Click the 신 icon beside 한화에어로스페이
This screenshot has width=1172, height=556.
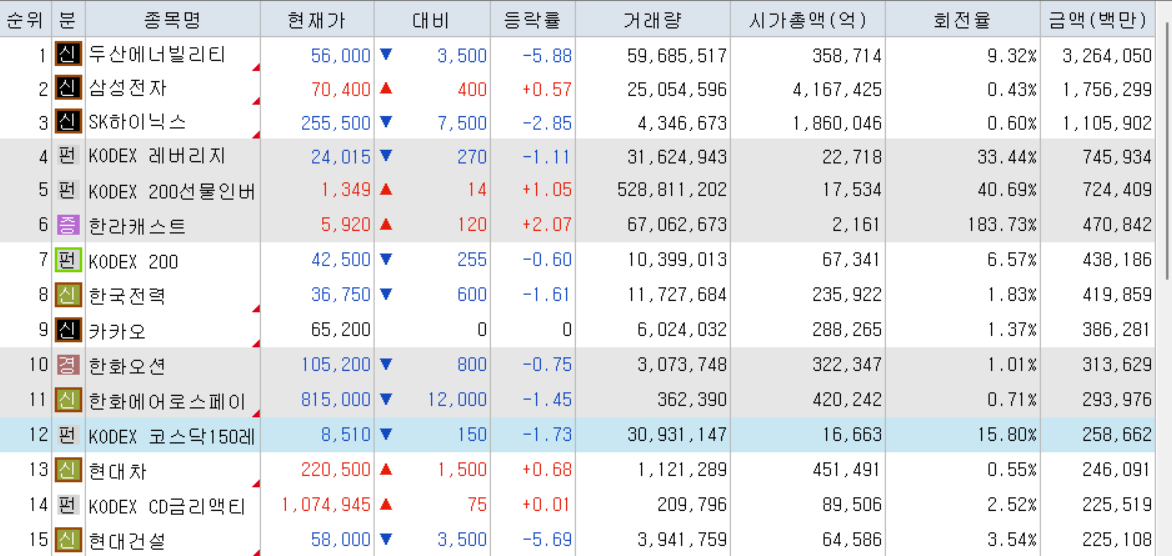tap(67, 401)
